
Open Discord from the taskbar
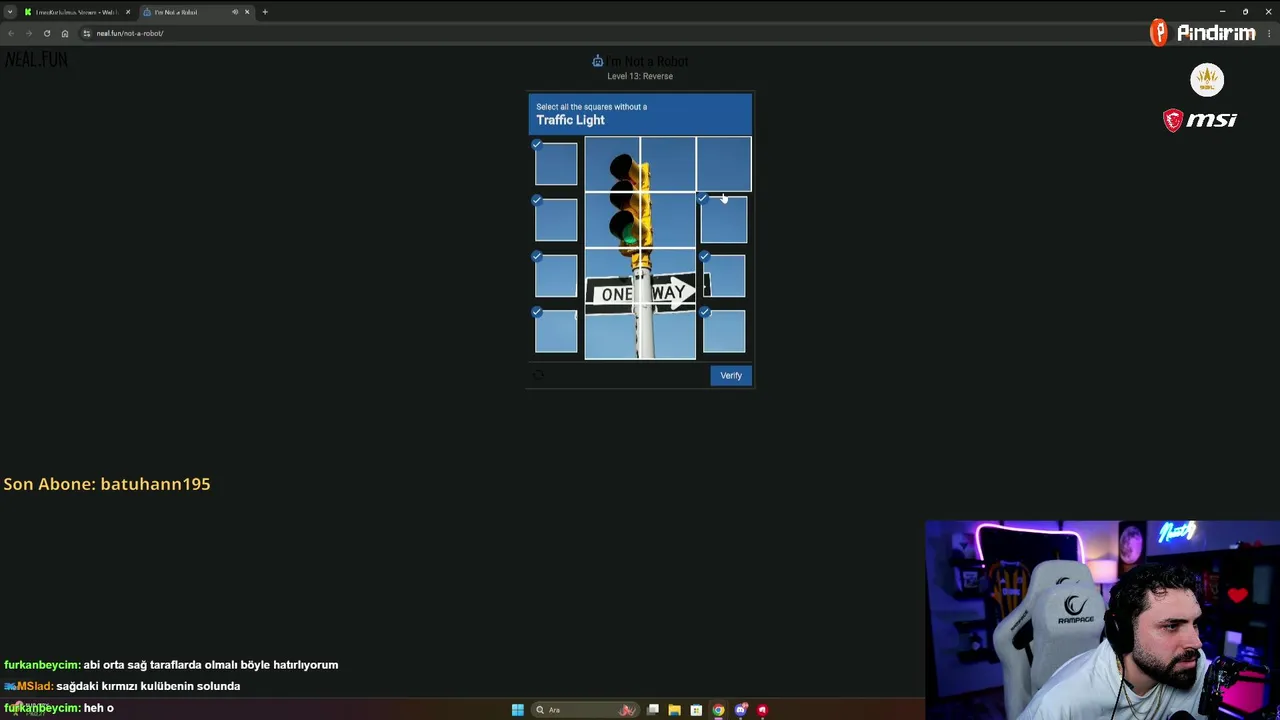point(740,710)
